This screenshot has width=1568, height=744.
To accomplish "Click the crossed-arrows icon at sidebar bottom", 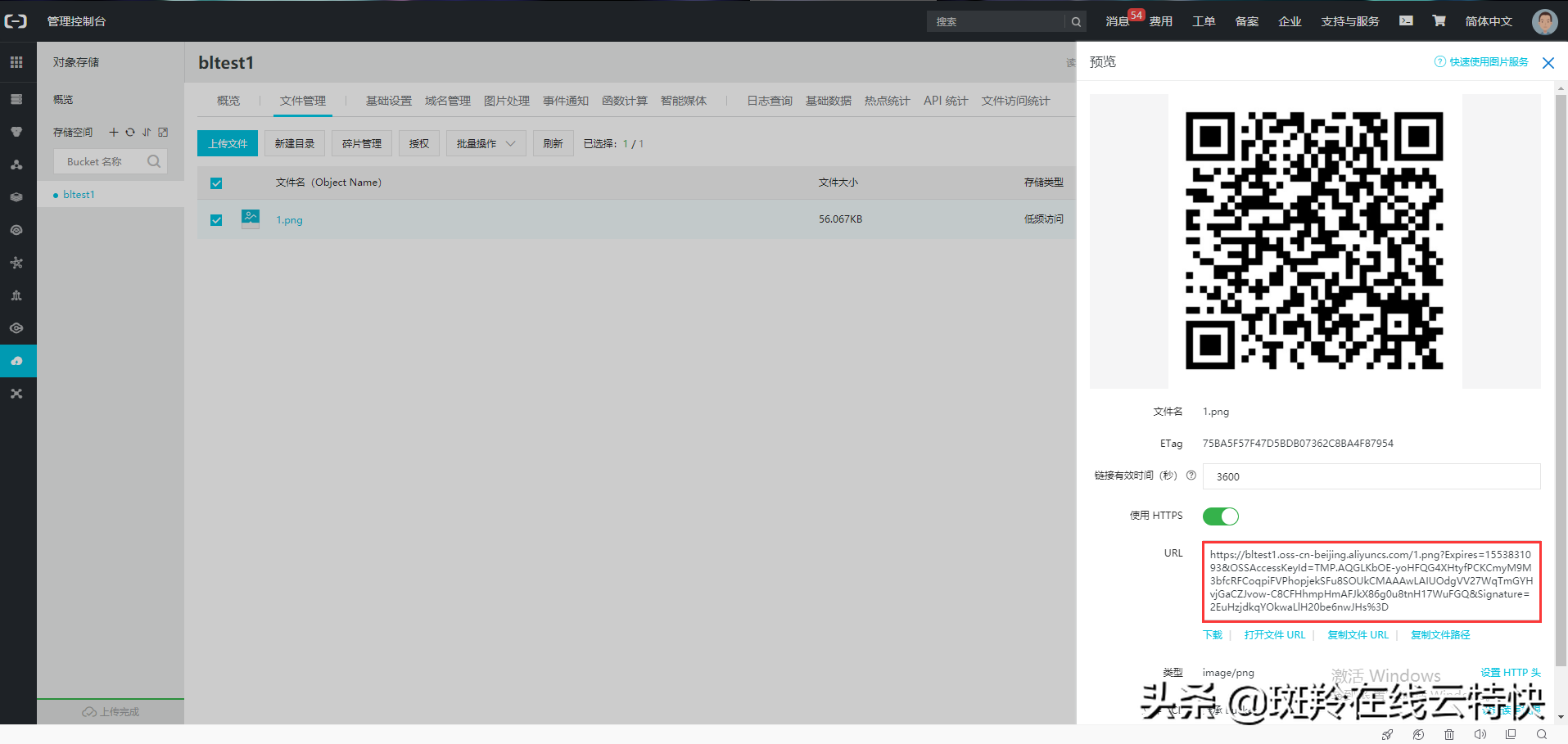I will pyautogui.click(x=16, y=394).
